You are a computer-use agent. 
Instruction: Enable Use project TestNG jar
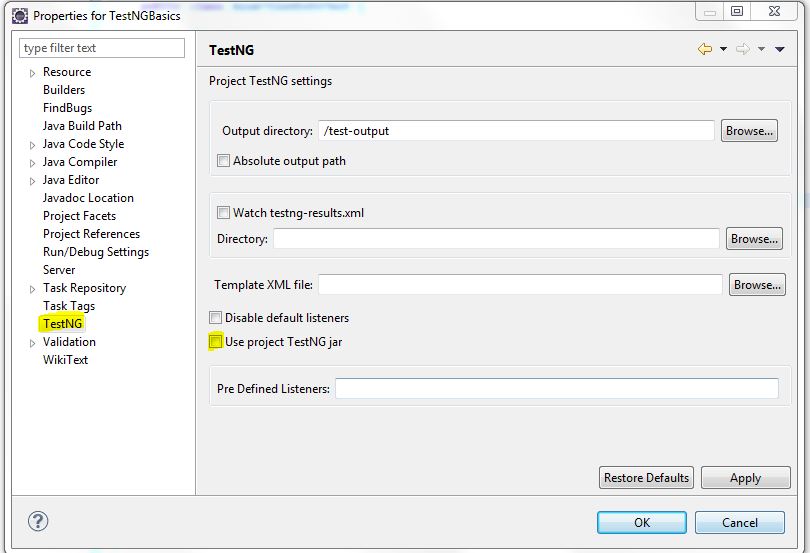pyautogui.click(x=215, y=342)
